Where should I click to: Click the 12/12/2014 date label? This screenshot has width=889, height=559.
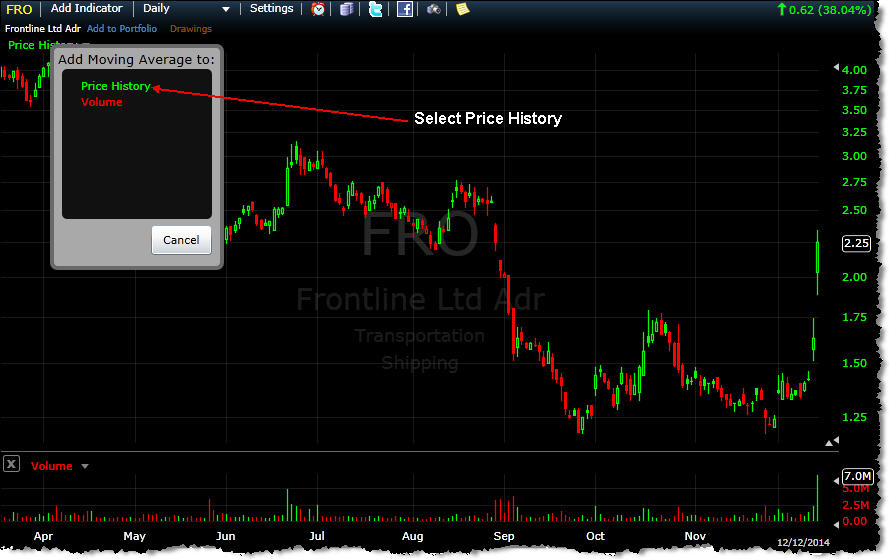click(x=803, y=543)
